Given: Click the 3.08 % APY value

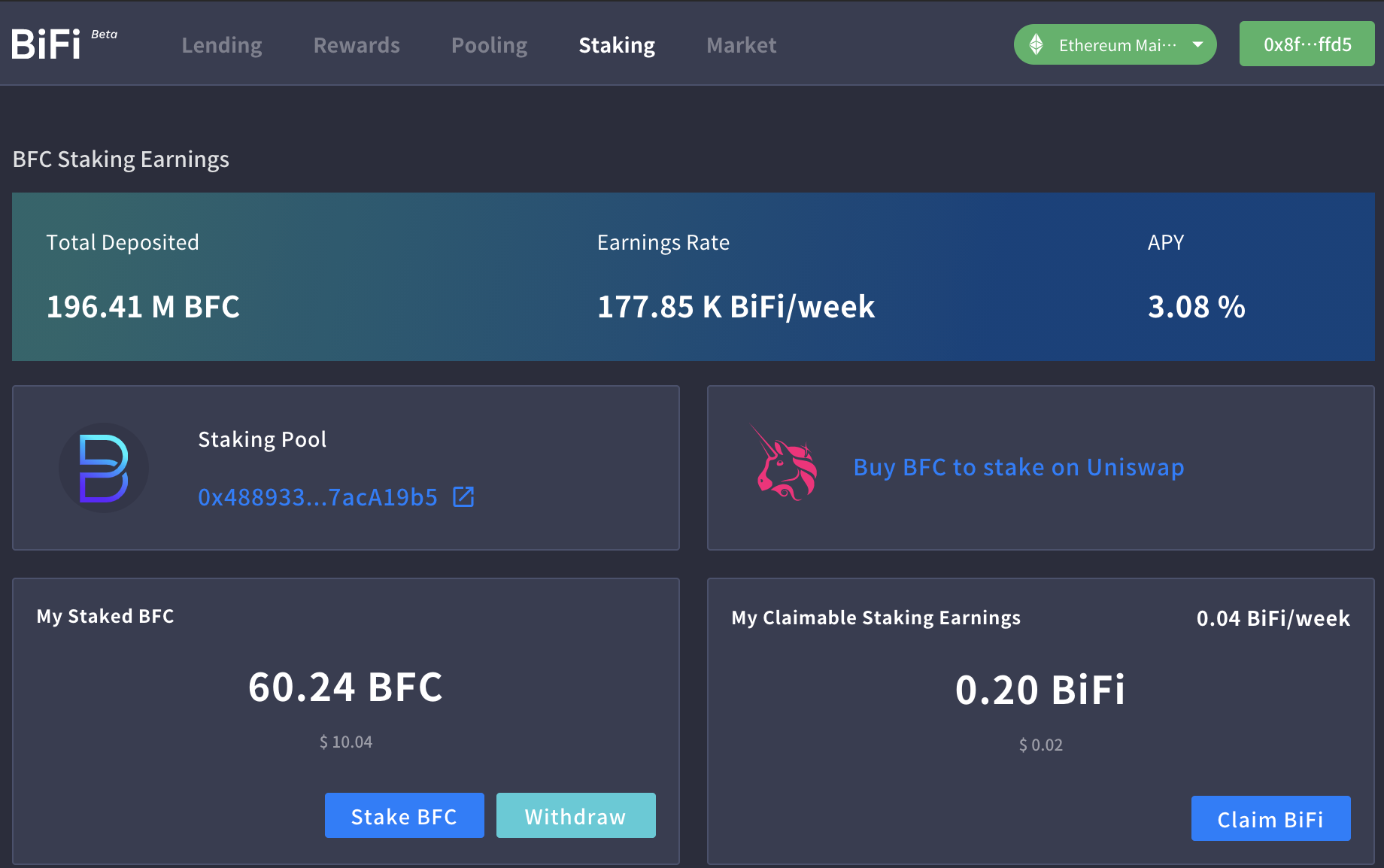Looking at the screenshot, I should pyautogui.click(x=1197, y=307).
